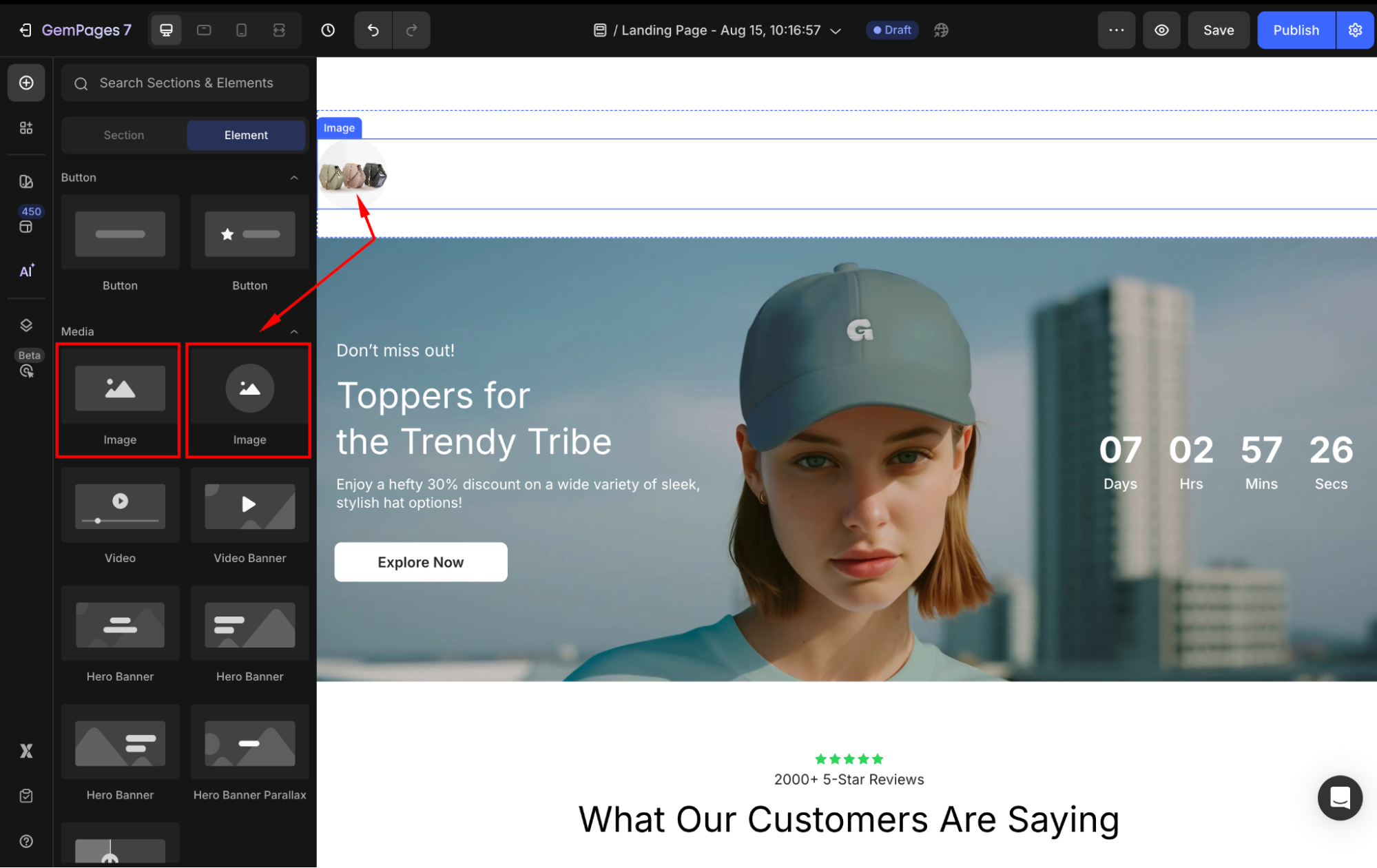Open the live chat support bubble
This screenshot has width=1377, height=868.
tap(1339, 798)
